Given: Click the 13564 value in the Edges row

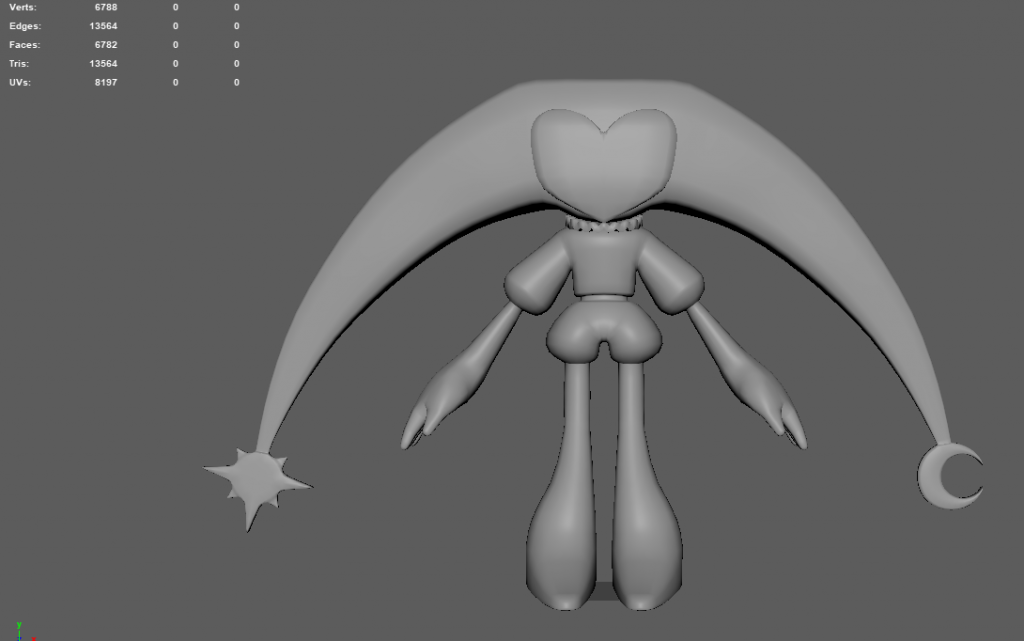Looking at the screenshot, I should (103, 26).
